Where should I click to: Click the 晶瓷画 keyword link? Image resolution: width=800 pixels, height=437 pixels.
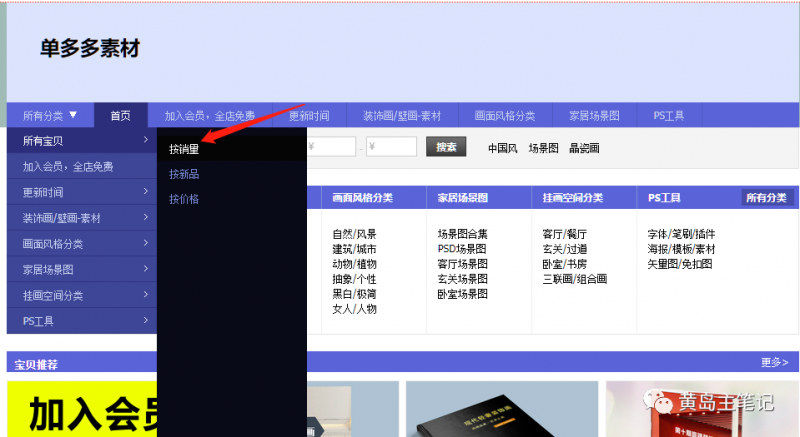[584, 148]
